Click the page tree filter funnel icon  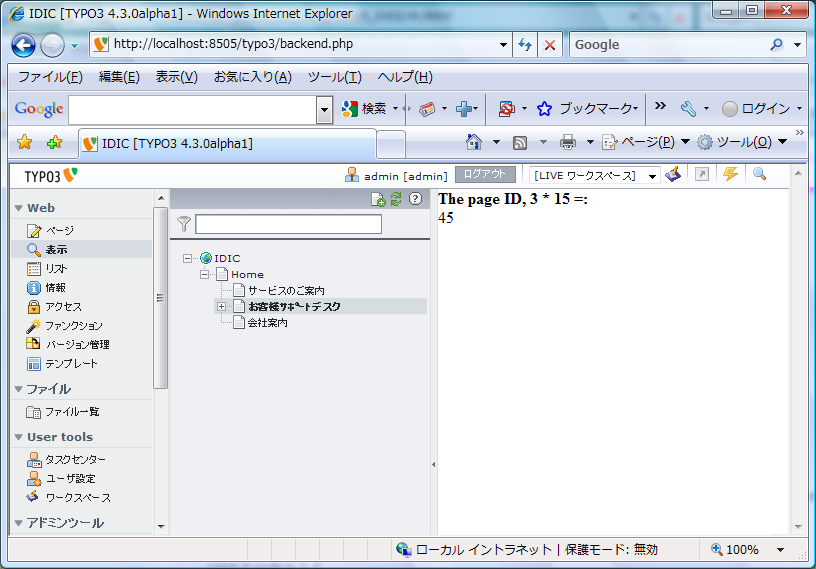tap(183, 224)
